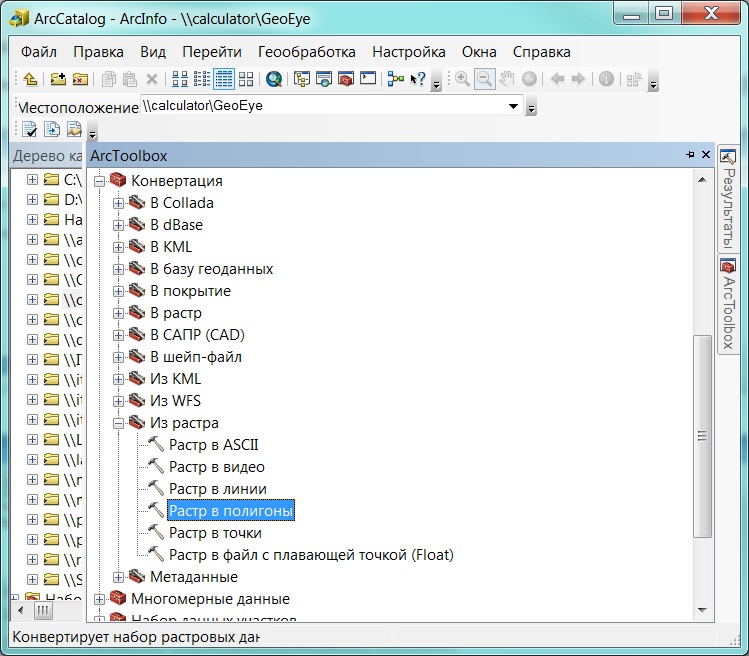Click the Export Metadata icon
The height and width of the screenshot is (656, 749).
[x=52, y=129]
